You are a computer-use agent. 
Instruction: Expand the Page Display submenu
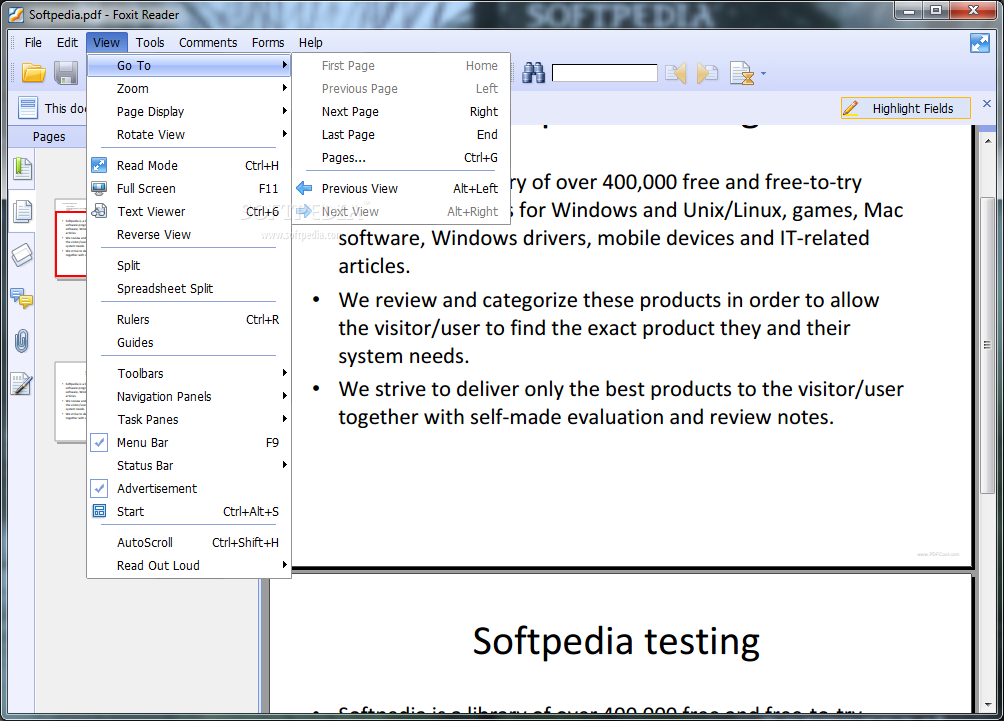click(189, 111)
